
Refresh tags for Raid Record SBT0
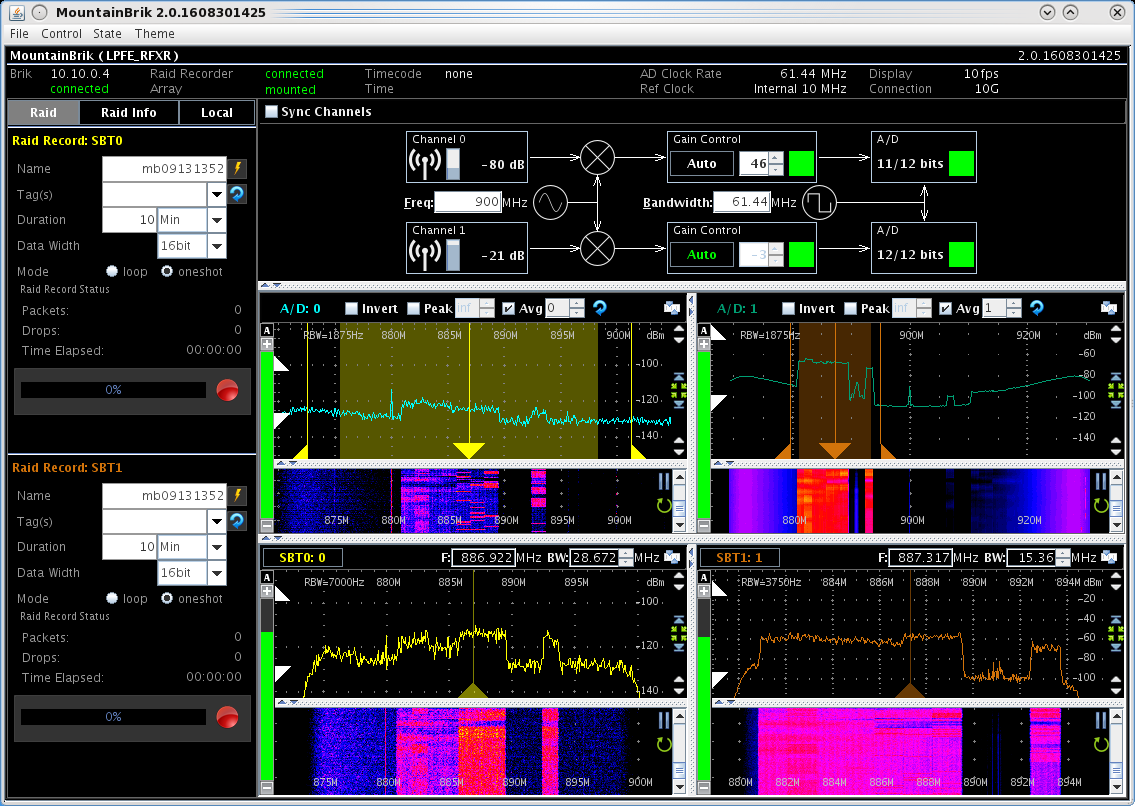(x=237, y=194)
